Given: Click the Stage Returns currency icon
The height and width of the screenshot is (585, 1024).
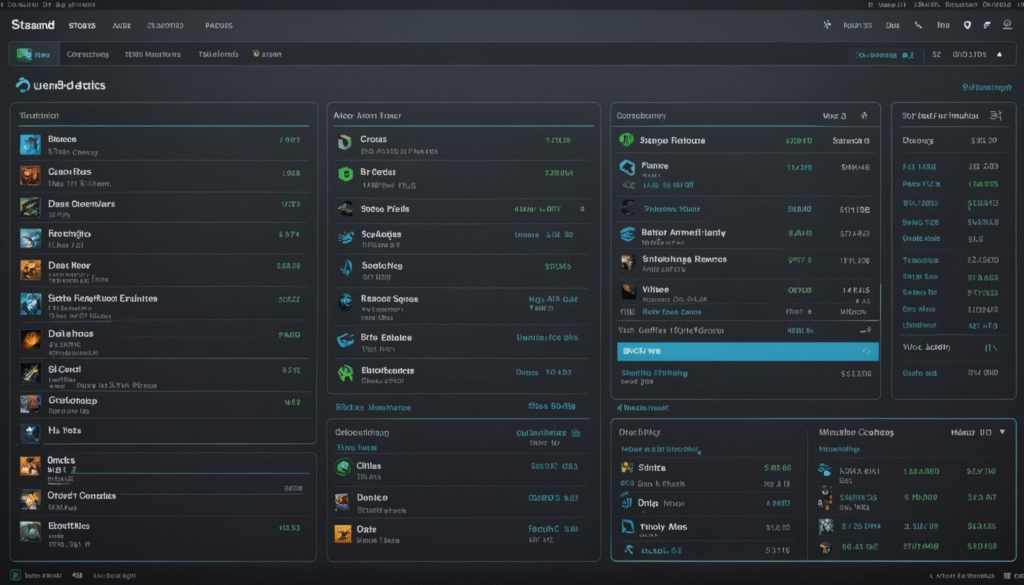Looking at the screenshot, I should pyautogui.click(x=626, y=139).
